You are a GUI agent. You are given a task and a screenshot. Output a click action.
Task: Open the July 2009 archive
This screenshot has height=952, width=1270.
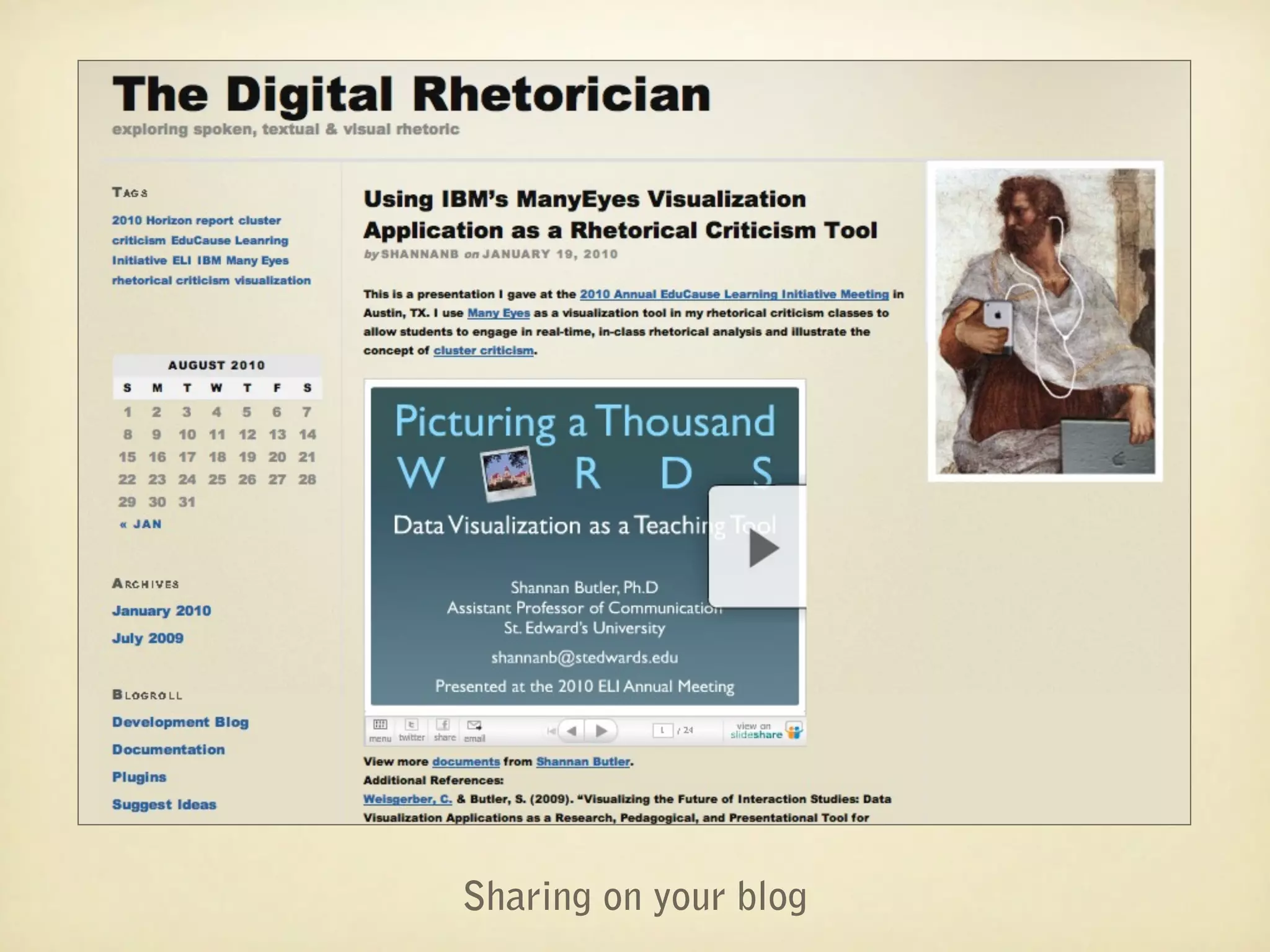pyautogui.click(x=148, y=638)
